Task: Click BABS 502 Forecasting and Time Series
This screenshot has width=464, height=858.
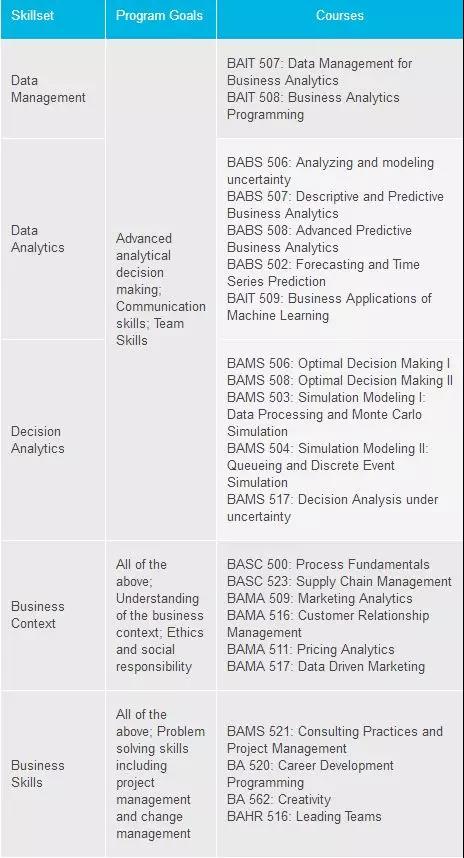Action: 323,273
